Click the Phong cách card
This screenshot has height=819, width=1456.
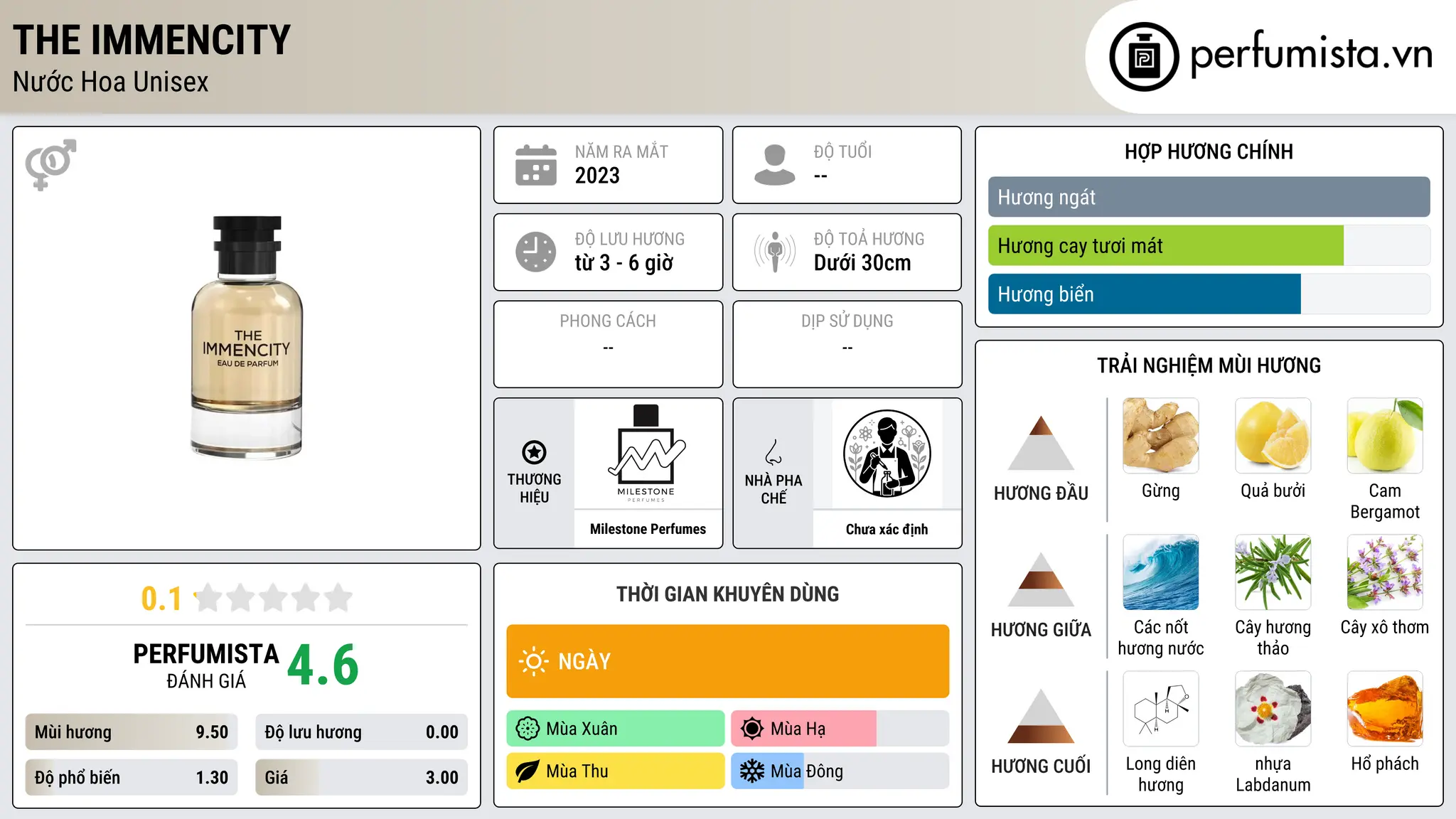click(x=608, y=344)
